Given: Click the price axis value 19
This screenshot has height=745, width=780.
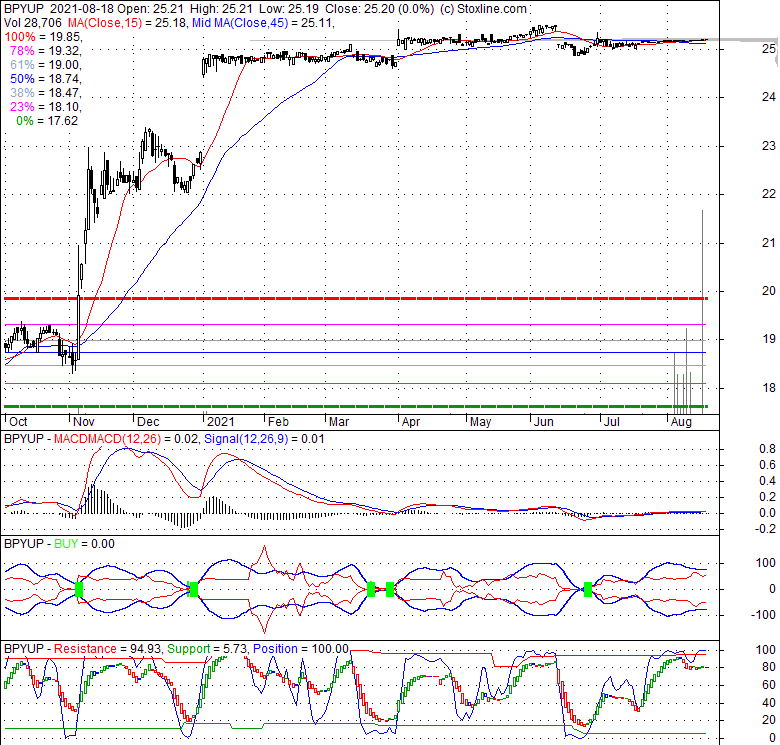Looking at the screenshot, I should 769,339.
